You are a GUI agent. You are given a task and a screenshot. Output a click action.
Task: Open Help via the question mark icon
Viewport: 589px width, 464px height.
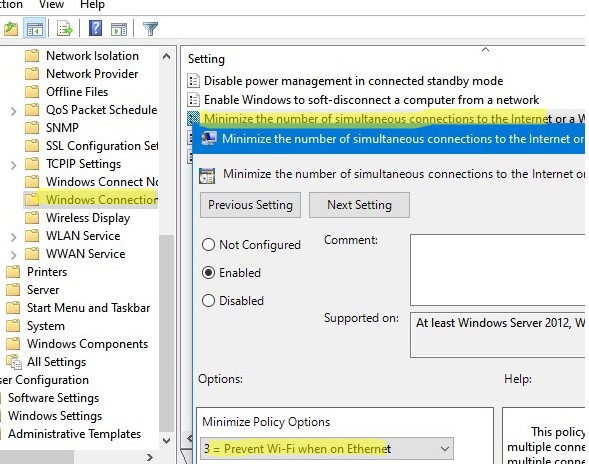95,28
